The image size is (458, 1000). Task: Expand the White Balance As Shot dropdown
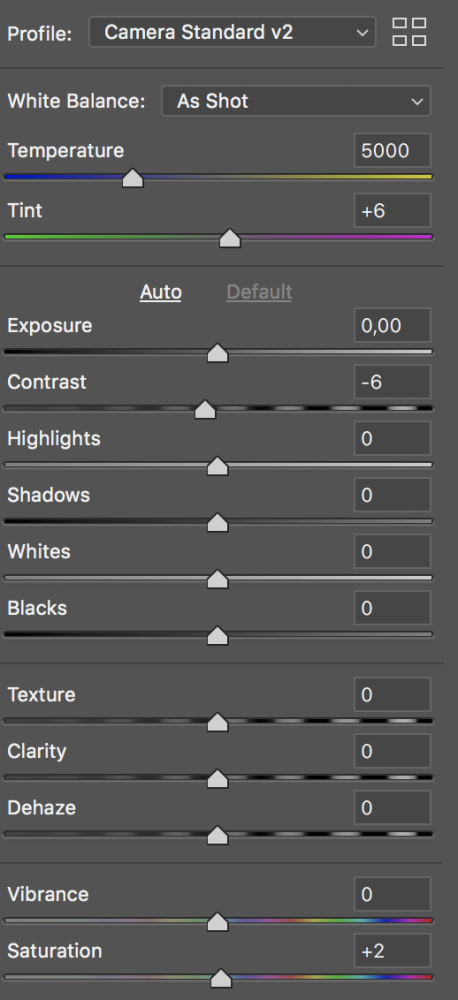click(x=296, y=101)
